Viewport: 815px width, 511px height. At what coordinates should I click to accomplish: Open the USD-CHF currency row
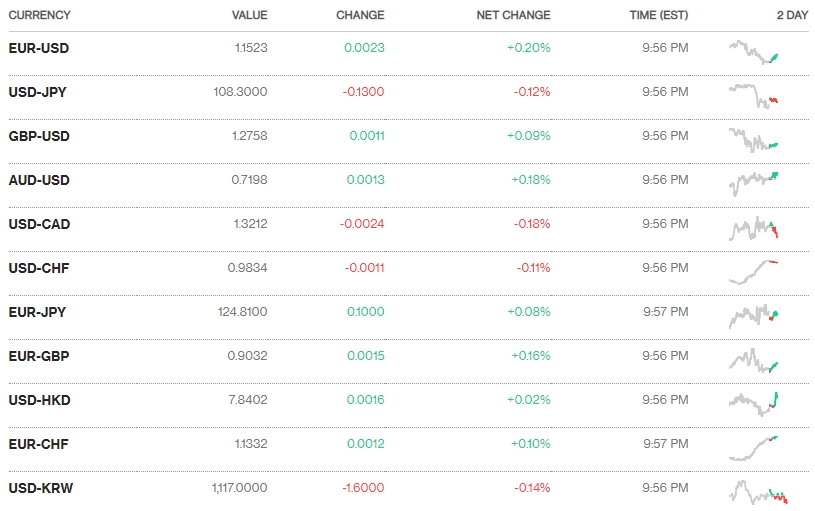(x=39, y=268)
